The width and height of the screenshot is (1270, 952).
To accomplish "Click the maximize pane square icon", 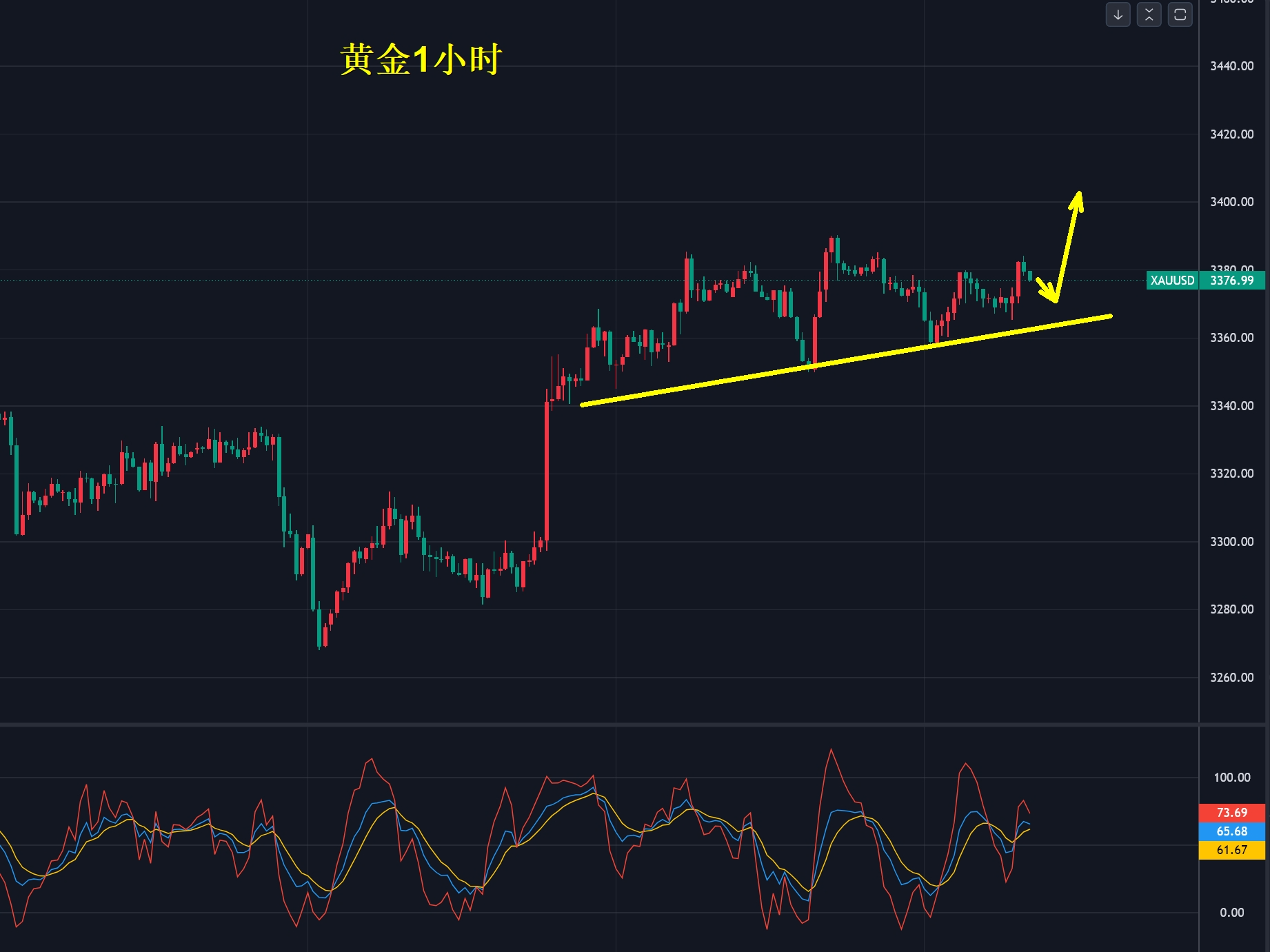I will pyautogui.click(x=1180, y=14).
